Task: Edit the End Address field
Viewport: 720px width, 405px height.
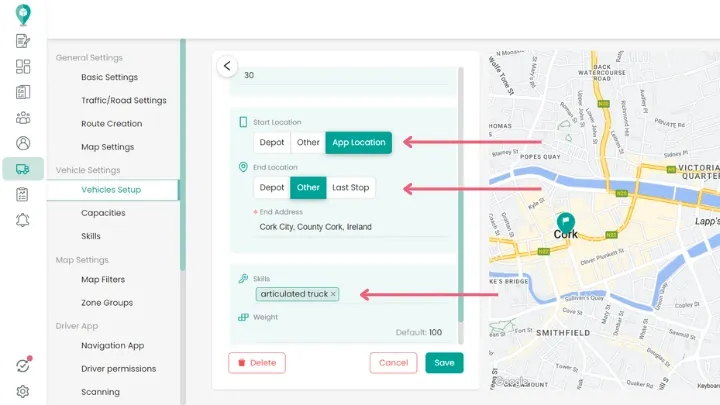Action: [x=340, y=227]
